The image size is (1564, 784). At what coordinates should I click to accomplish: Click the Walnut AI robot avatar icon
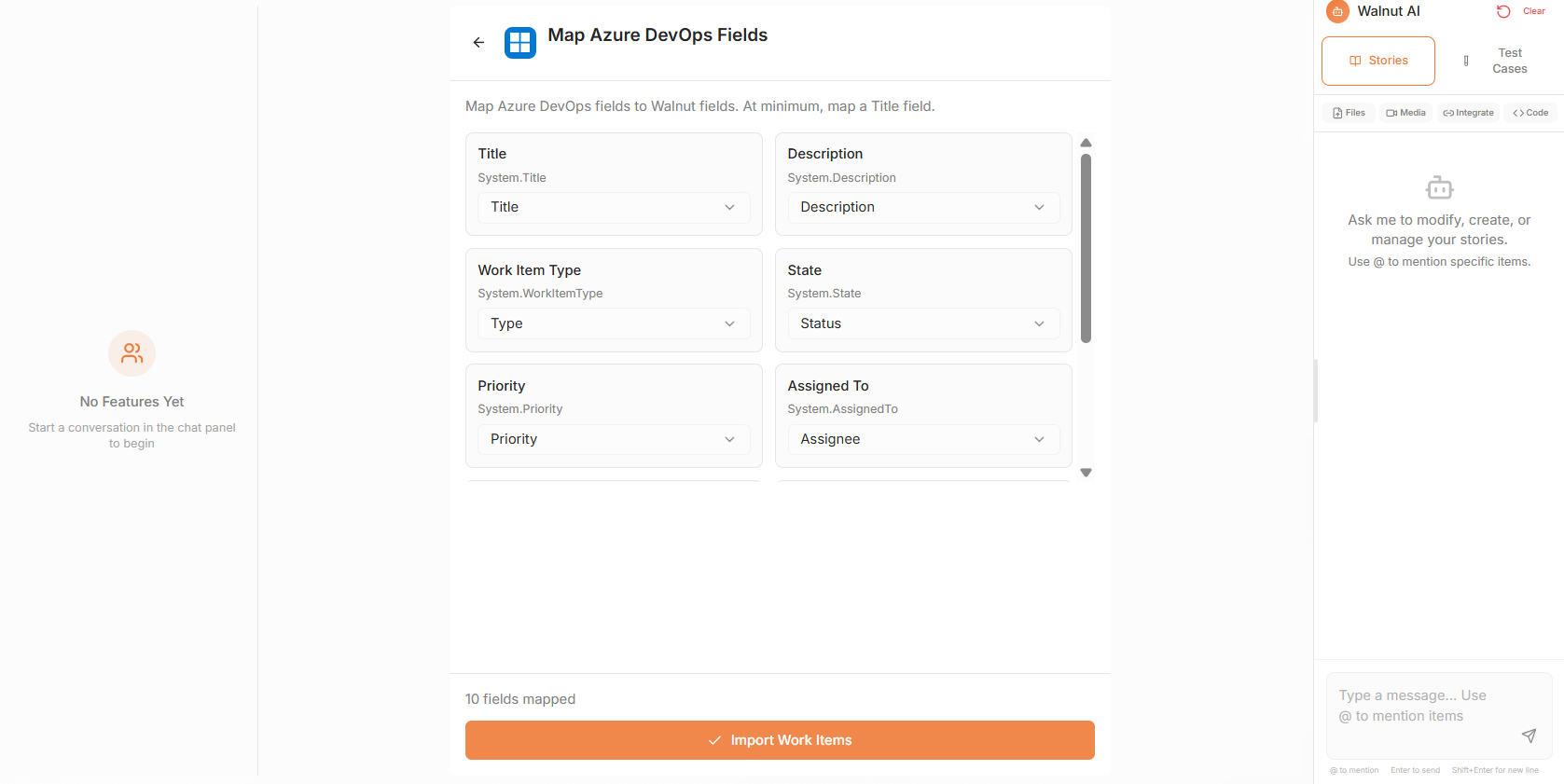(1337, 11)
